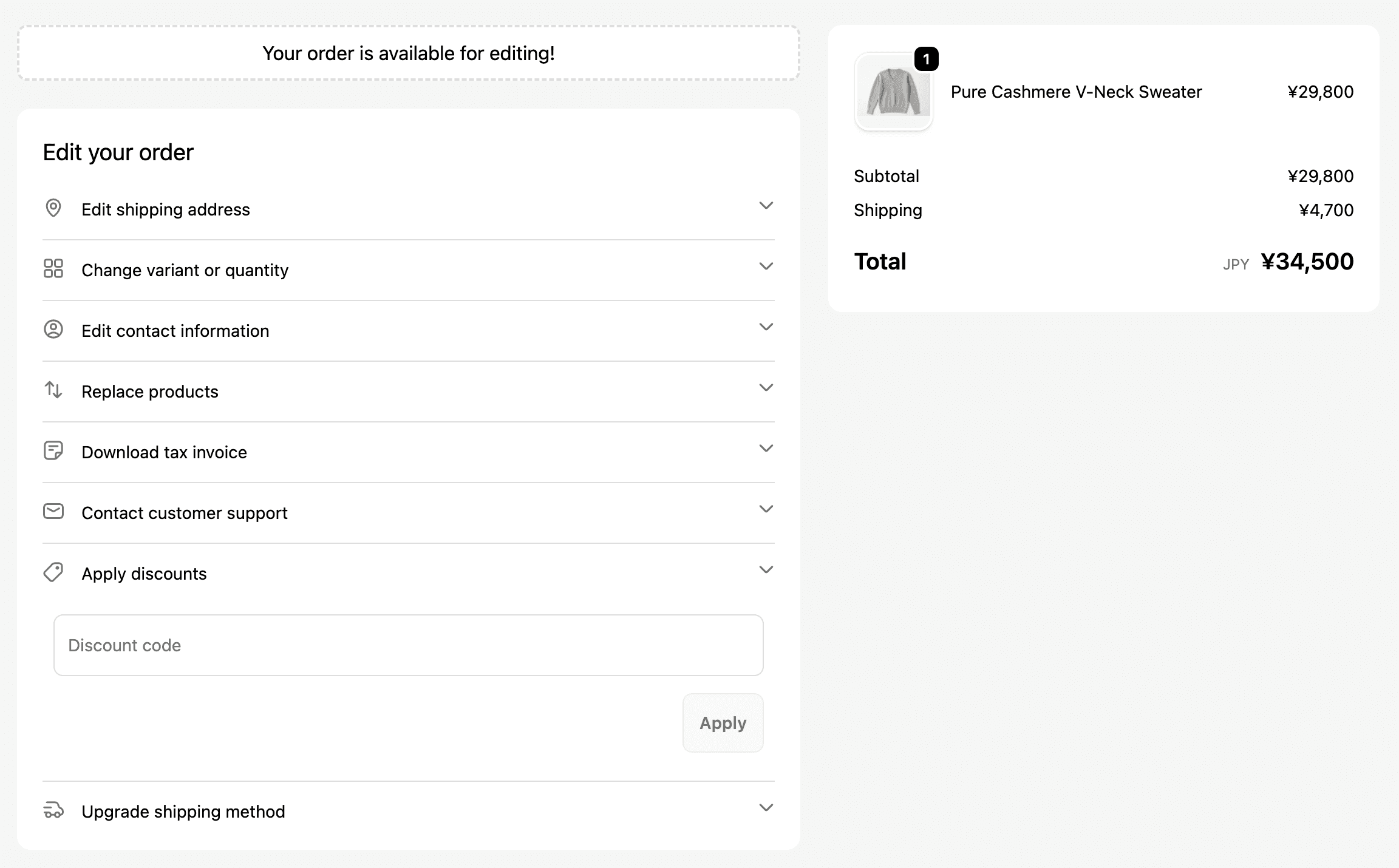The width and height of the screenshot is (1399, 868).
Task: Click the swap arrows icon for Replace products
Action: (53, 390)
